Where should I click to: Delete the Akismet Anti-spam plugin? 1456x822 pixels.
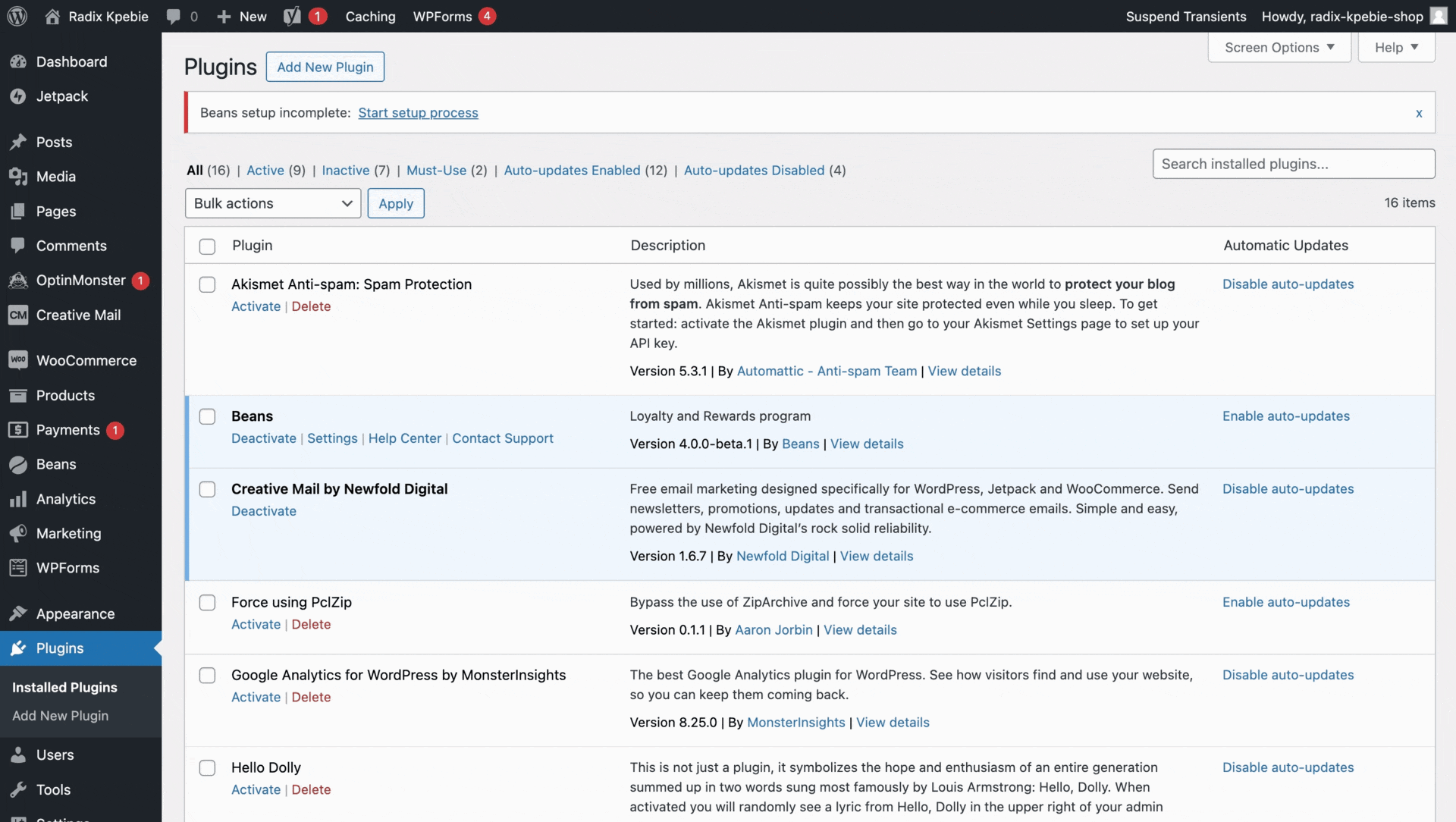311,306
